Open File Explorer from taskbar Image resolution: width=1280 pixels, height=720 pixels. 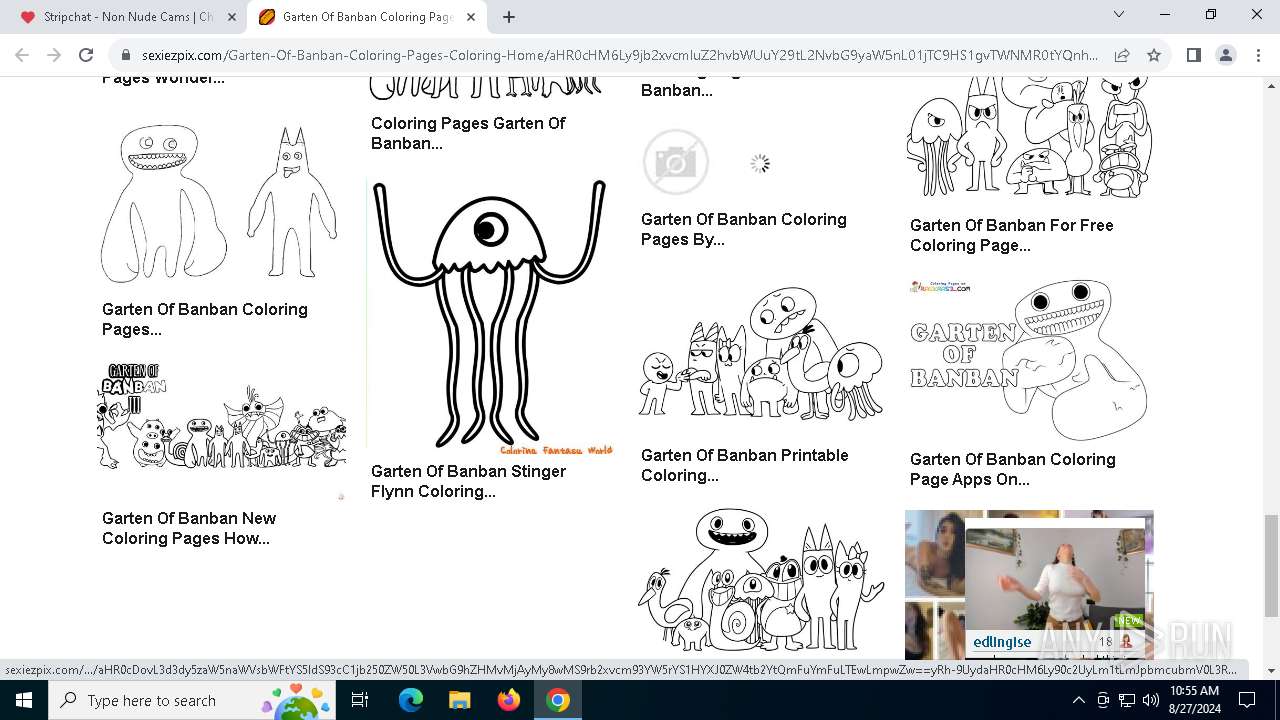coord(460,700)
